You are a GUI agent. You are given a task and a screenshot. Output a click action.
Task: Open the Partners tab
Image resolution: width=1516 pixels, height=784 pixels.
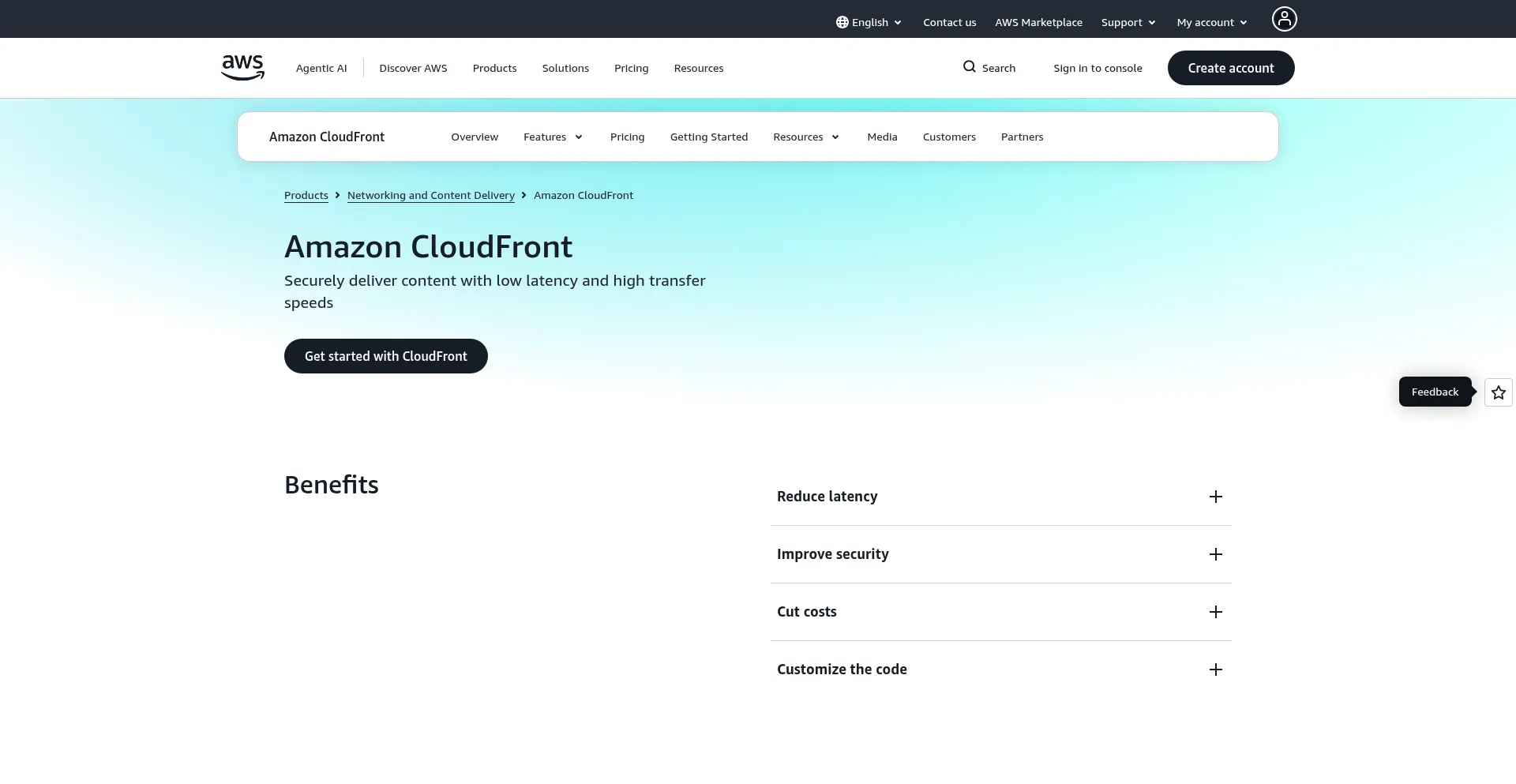1022,137
